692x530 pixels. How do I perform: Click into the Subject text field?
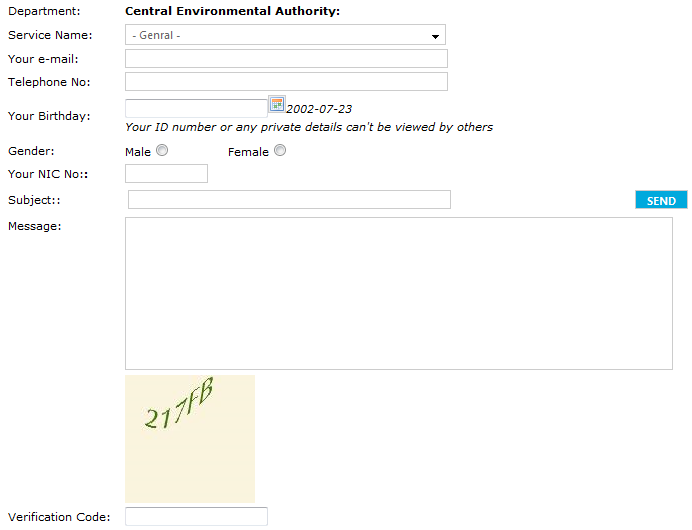coord(289,199)
